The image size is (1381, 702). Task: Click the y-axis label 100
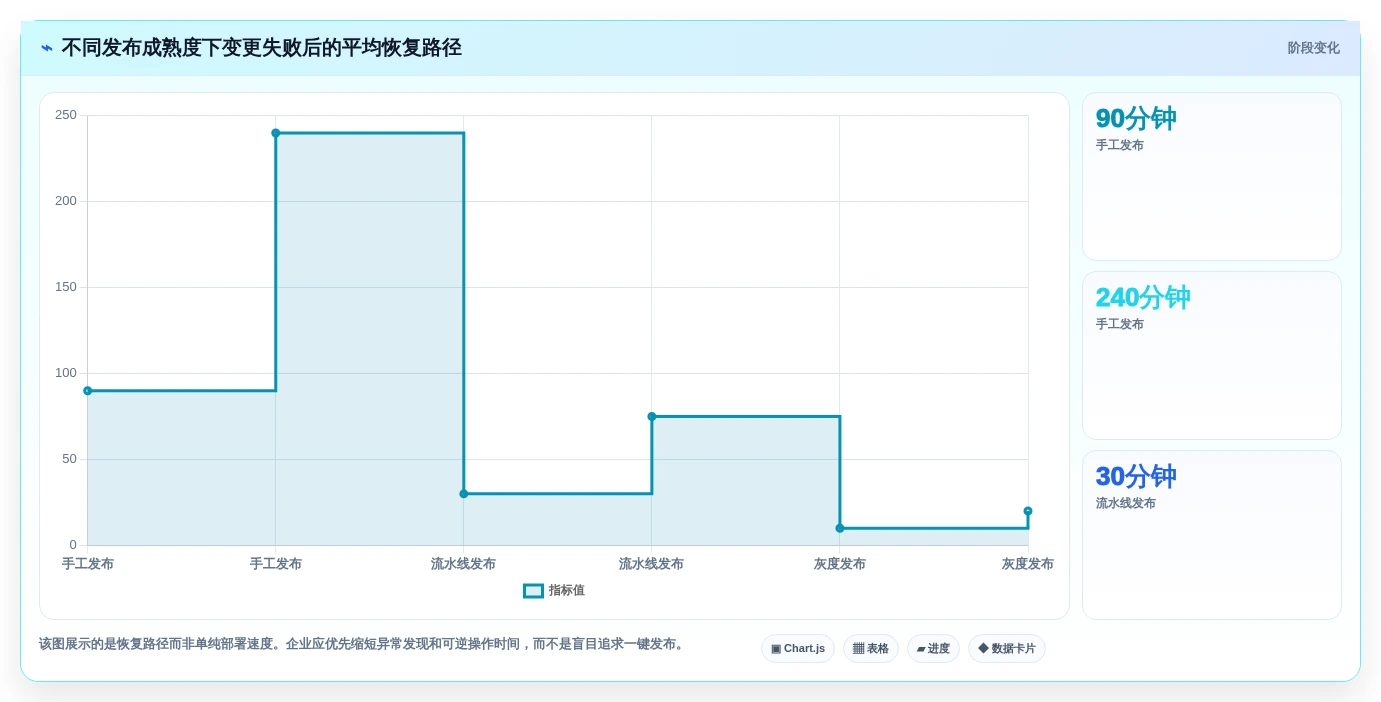coord(66,373)
